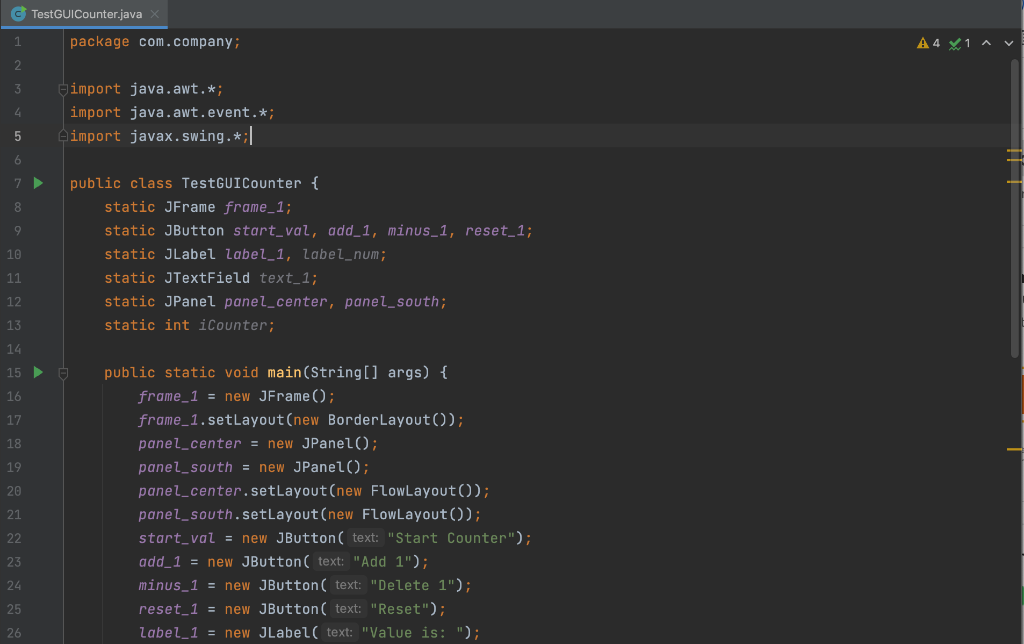Close the TestGUICounter.java tab

point(153,15)
